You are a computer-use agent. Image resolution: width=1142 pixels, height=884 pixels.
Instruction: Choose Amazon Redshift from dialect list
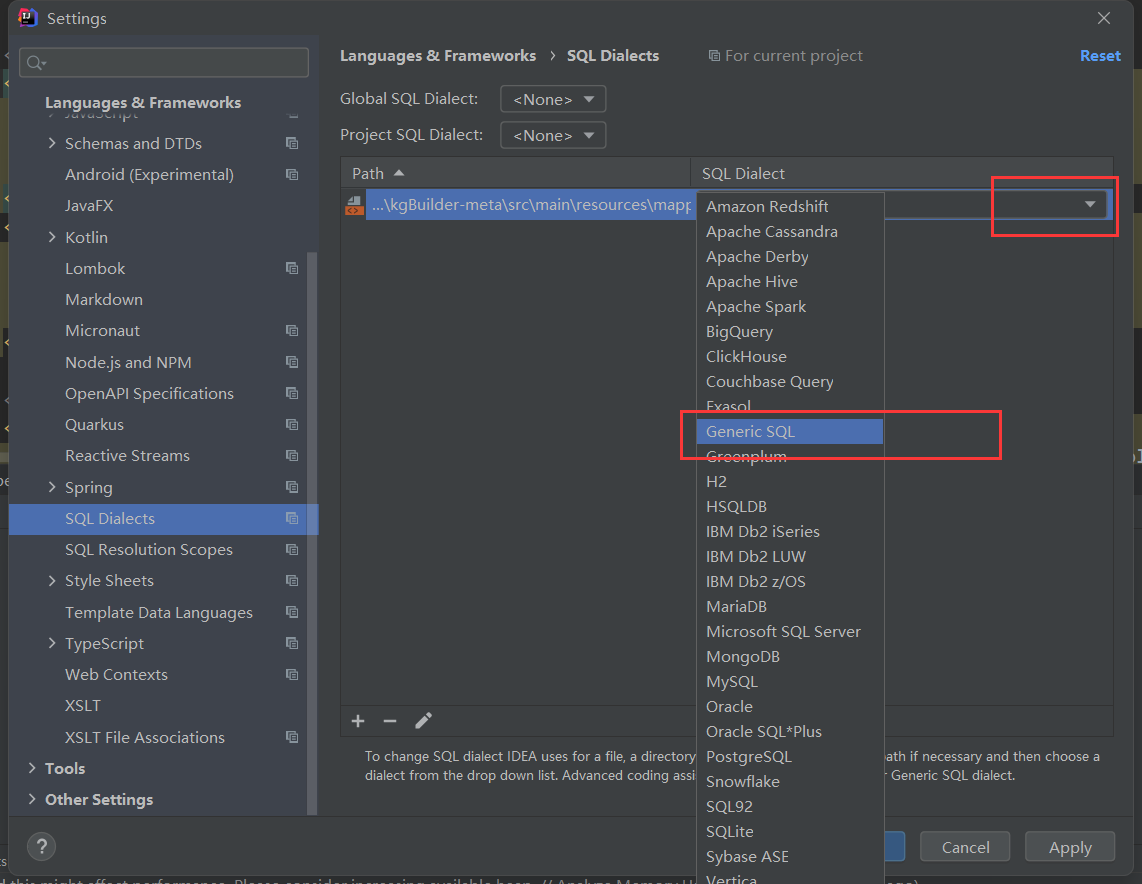click(x=789, y=207)
